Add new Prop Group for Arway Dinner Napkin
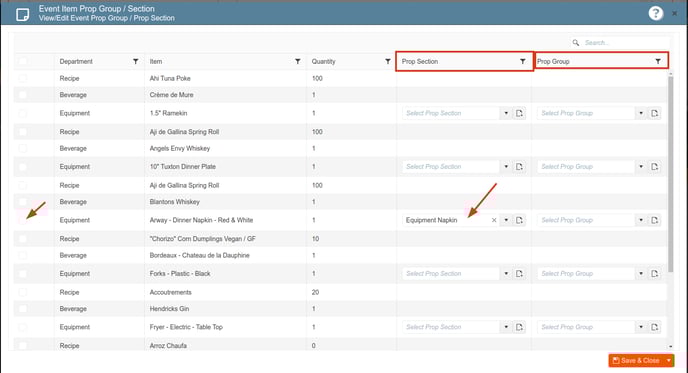This screenshot has height=373, width=688. 655,220
